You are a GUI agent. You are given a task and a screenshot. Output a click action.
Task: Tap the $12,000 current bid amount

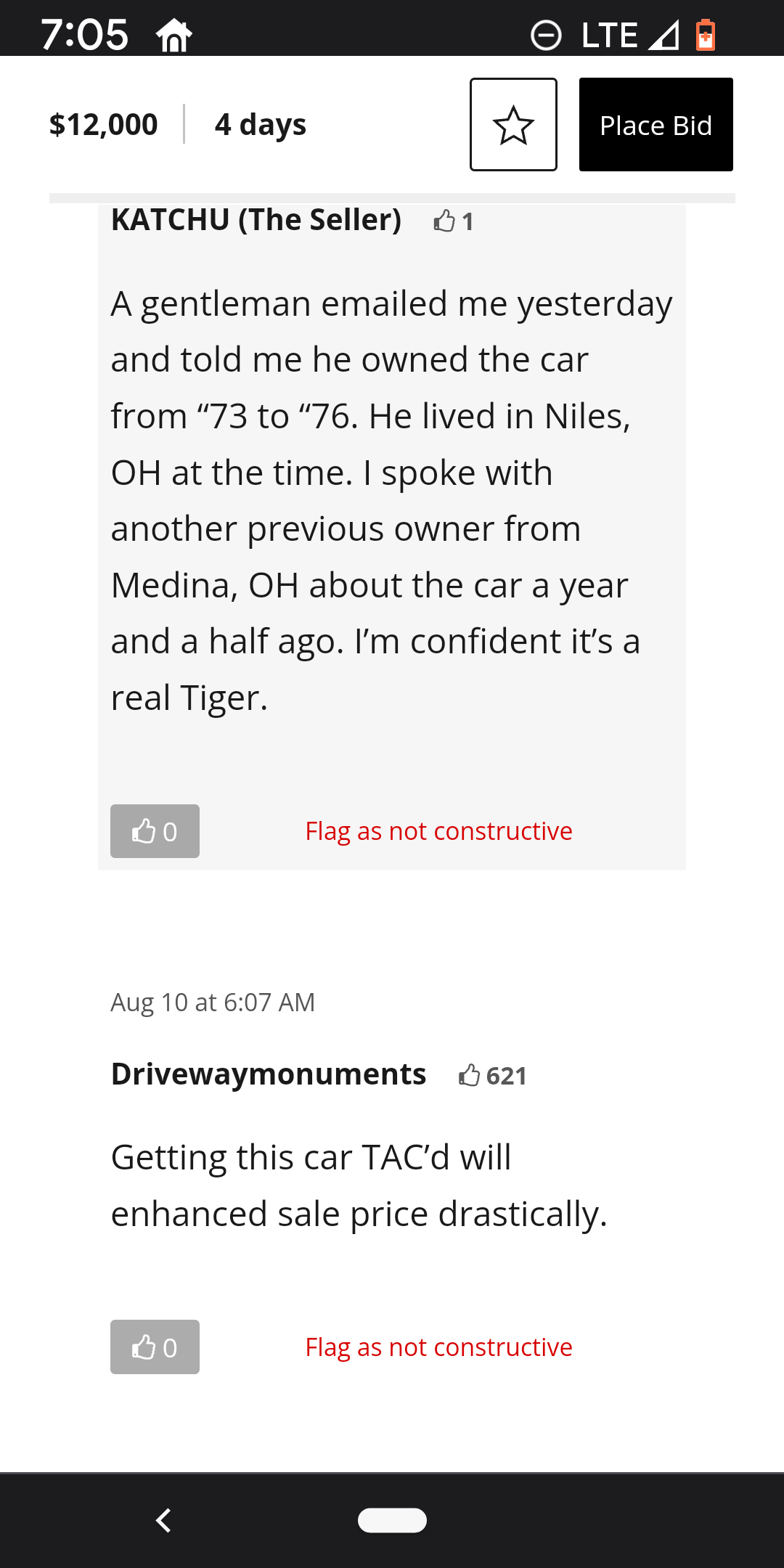point(103,124)
